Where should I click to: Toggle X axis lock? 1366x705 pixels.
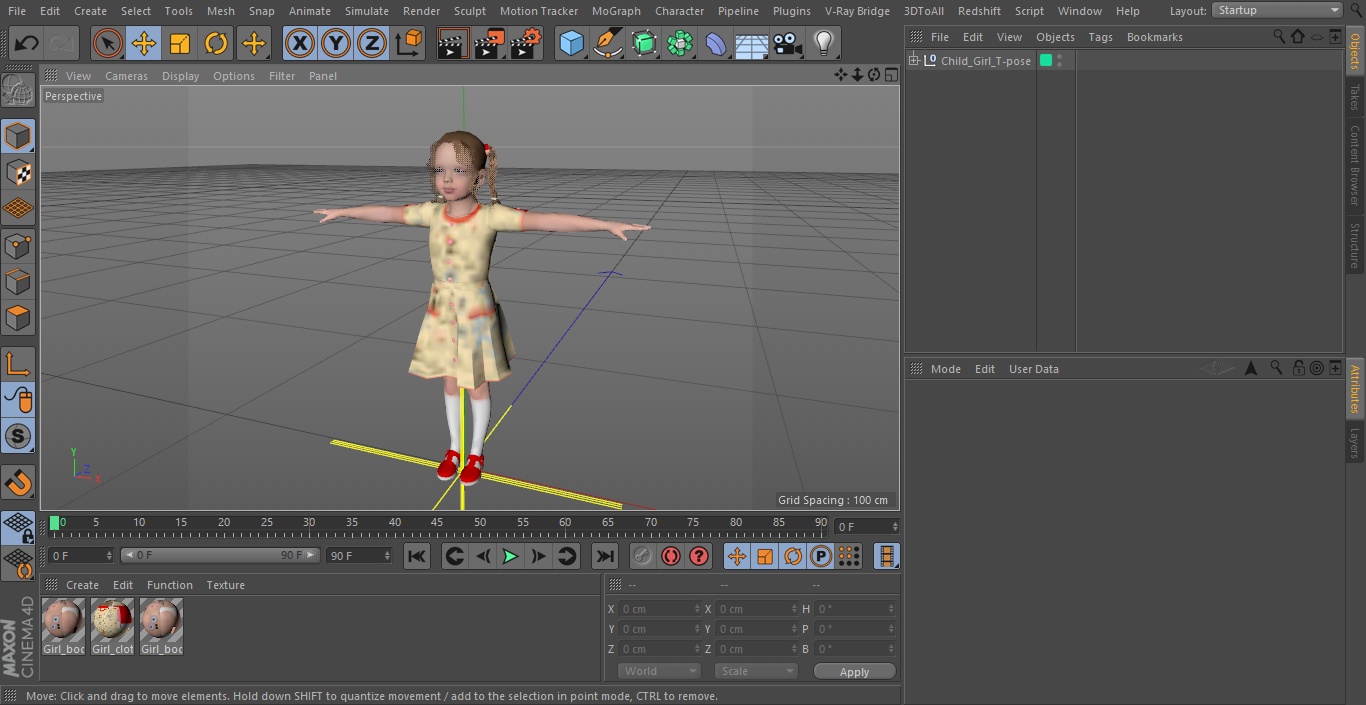point(300,43)
